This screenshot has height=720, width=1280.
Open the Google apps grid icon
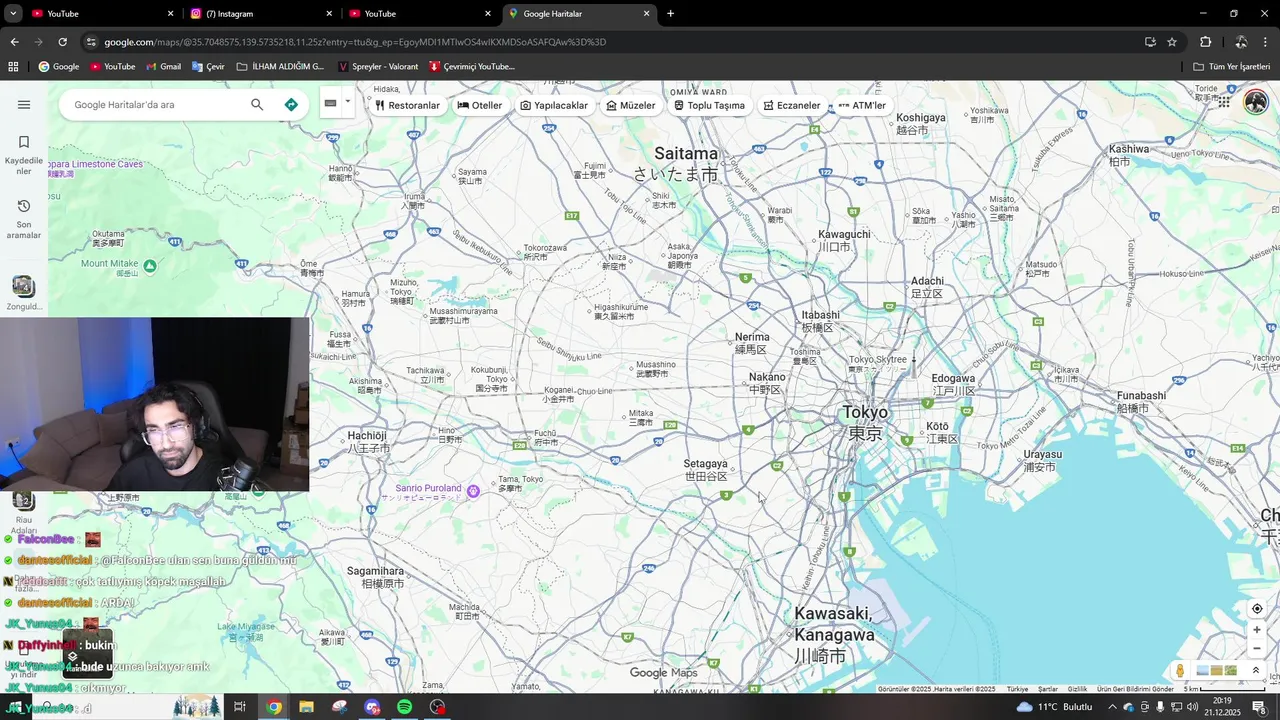(1224, 102)
